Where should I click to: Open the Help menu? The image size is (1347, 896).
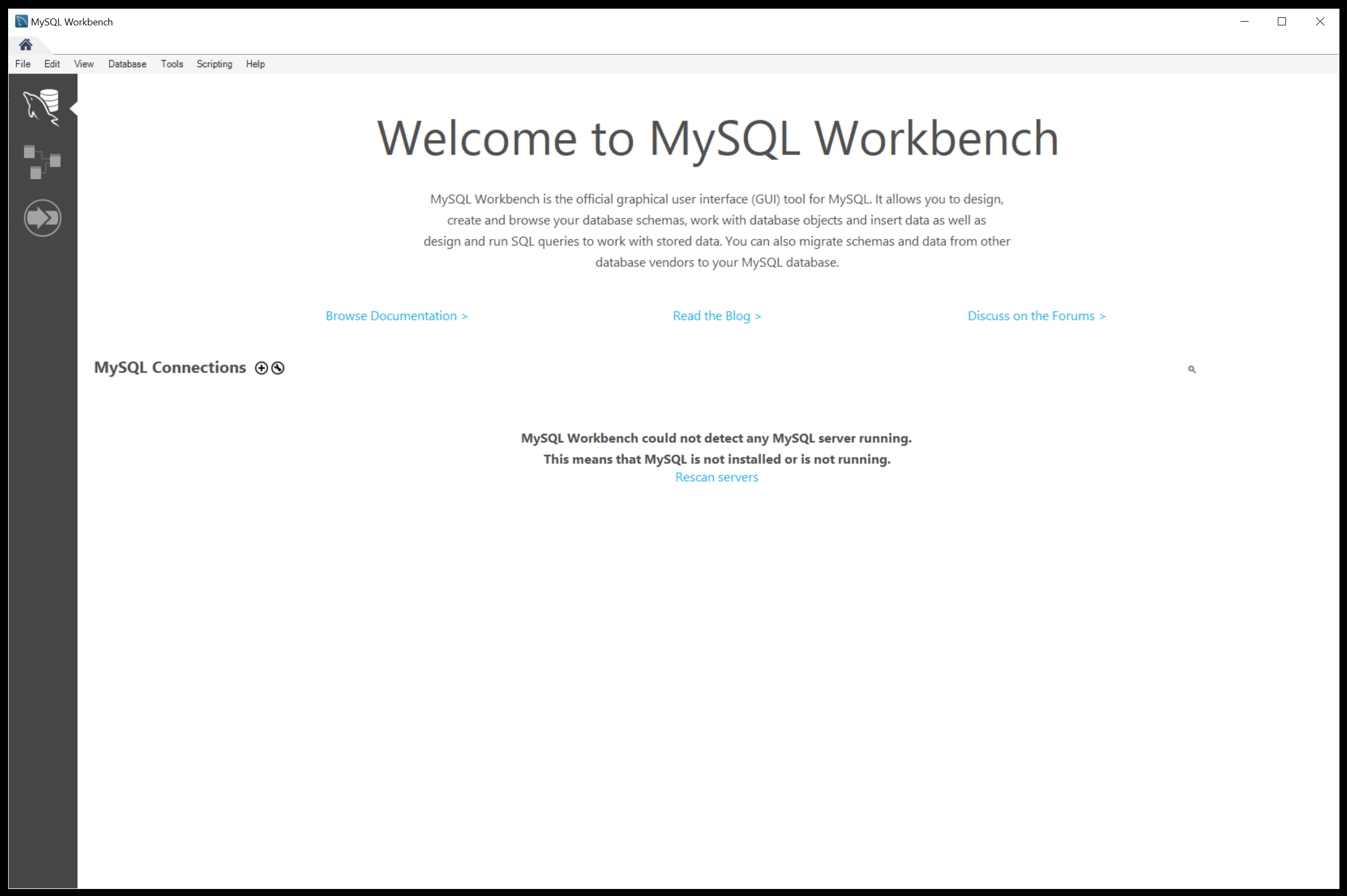tap(255, 64)
